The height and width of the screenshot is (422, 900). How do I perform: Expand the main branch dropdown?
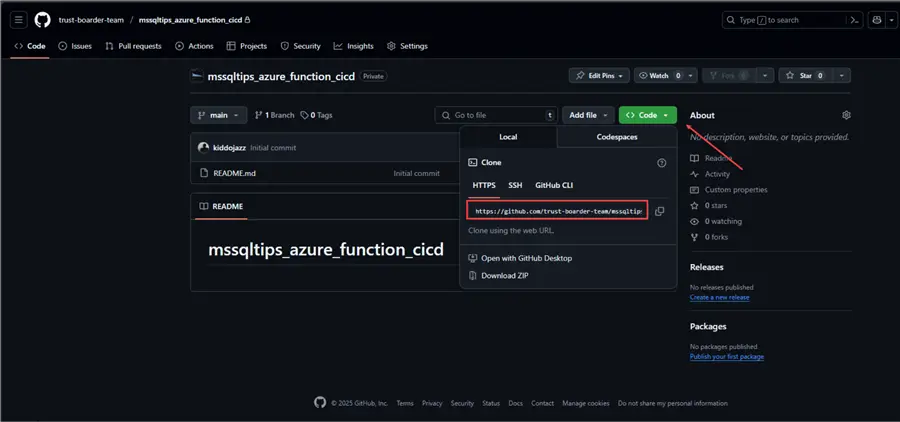(219, 115)
